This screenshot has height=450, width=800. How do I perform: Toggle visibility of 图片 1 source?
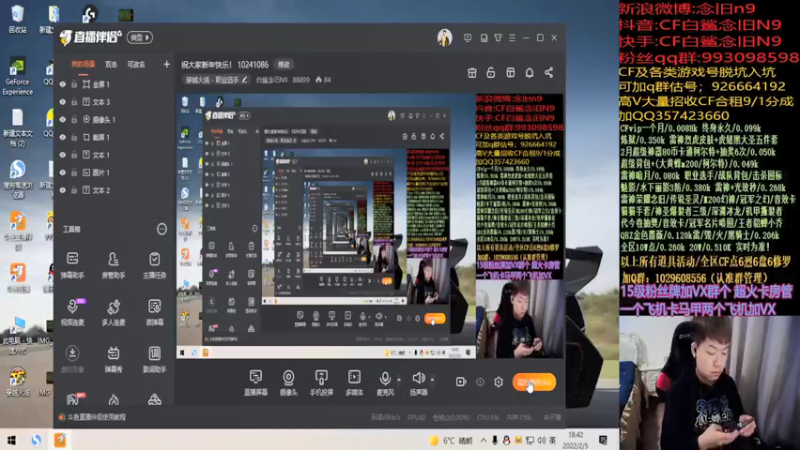pyautogui.click(x=63, y=172)
